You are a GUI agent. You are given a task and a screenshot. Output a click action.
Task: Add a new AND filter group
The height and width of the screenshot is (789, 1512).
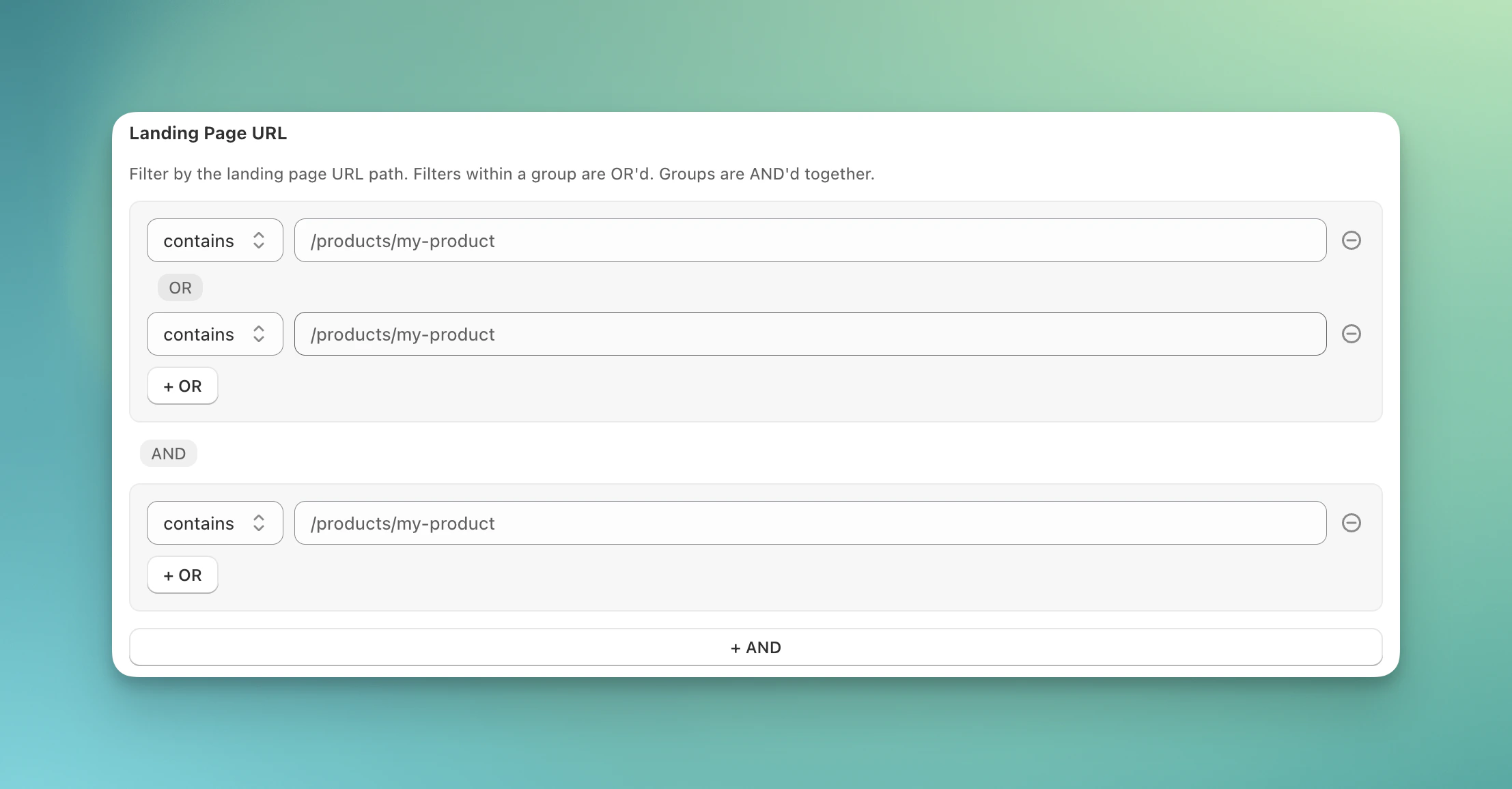[756, 647]
